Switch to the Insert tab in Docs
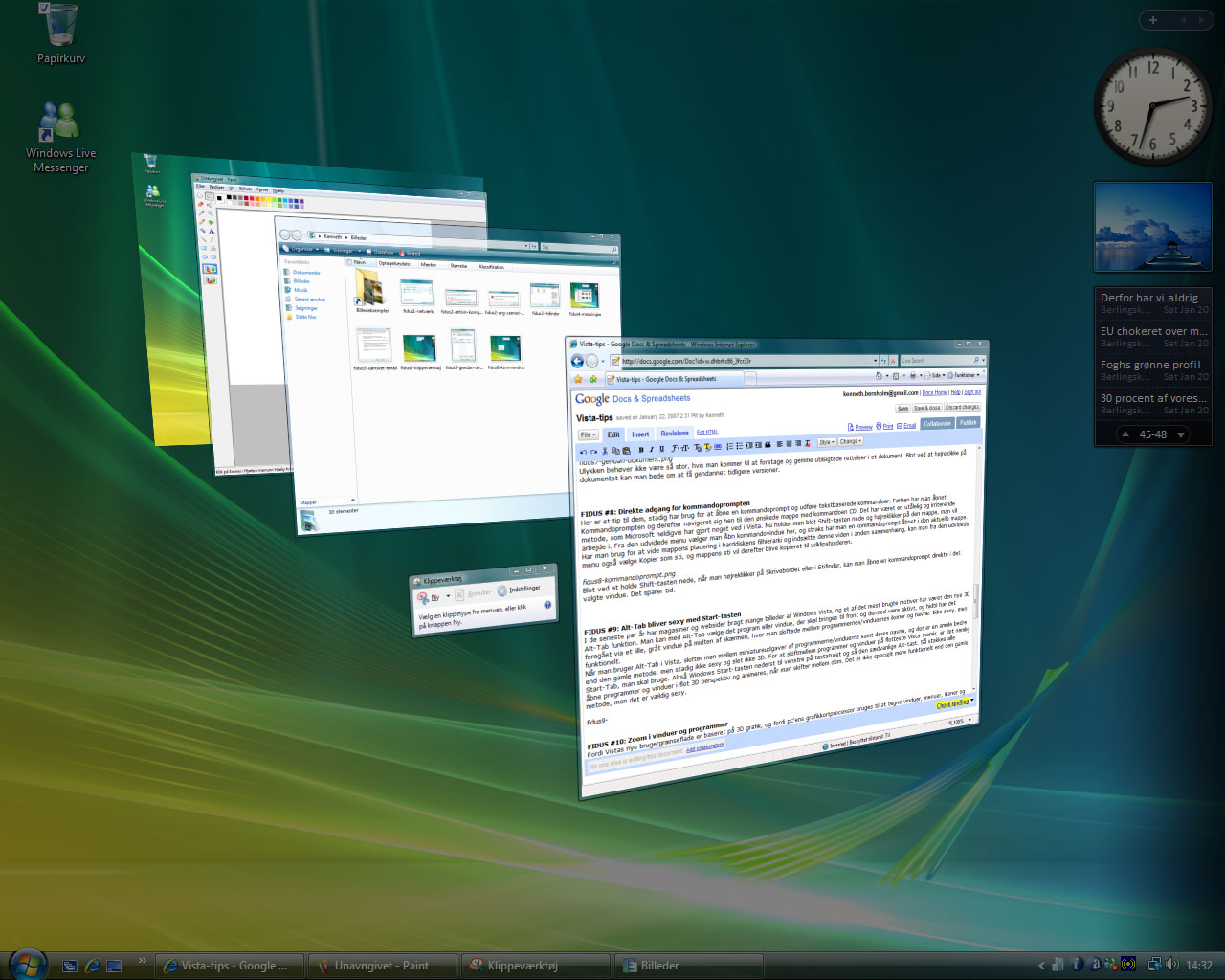1225x980 pixels. click(640, 434)
